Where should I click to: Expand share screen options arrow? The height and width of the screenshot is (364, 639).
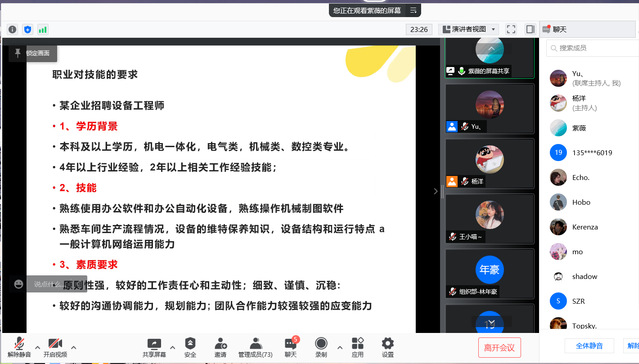pyautogui.click(x=172, y=347)
